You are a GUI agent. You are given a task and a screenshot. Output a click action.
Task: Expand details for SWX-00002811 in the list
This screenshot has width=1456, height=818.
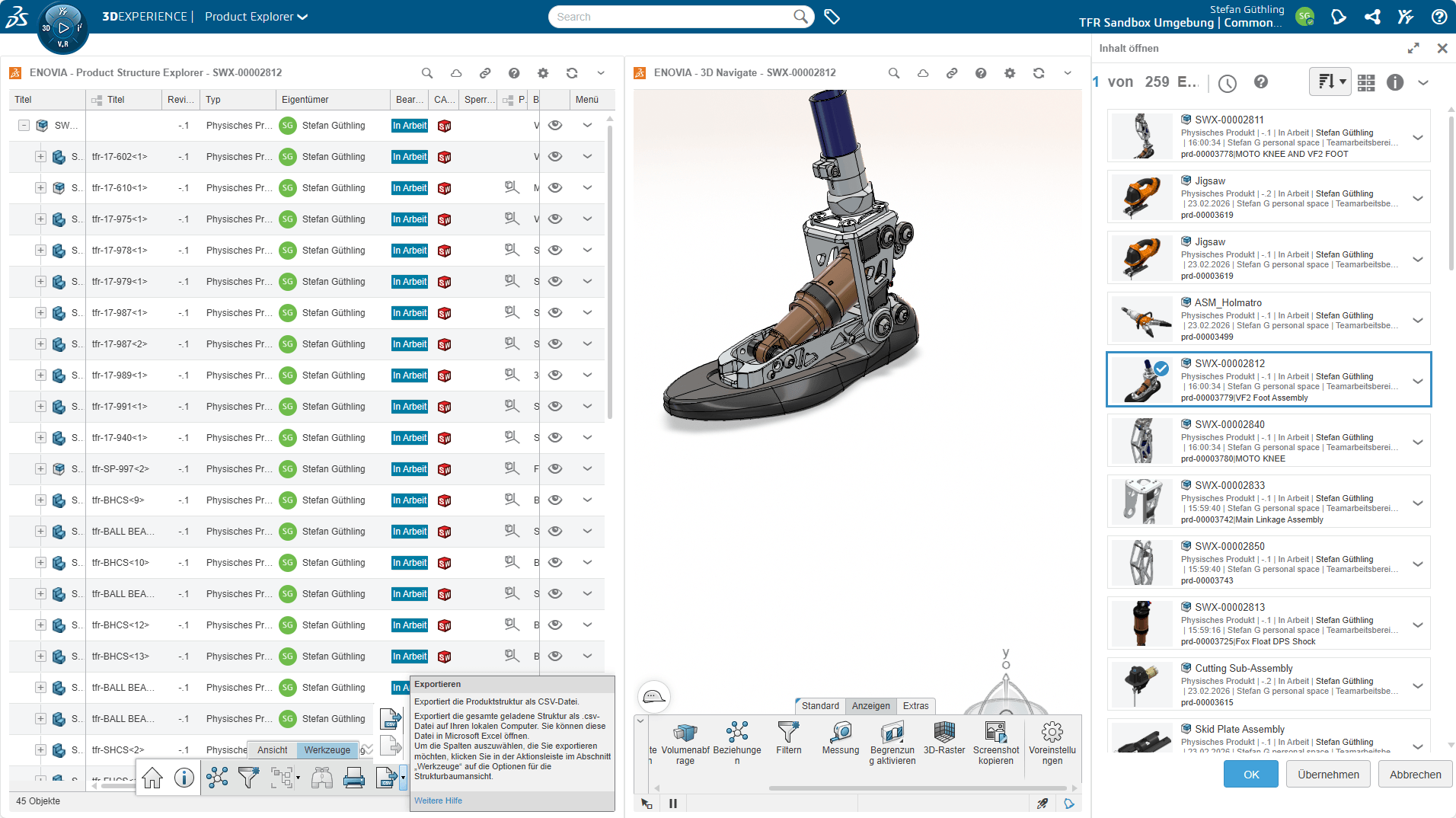point(1418,137)
